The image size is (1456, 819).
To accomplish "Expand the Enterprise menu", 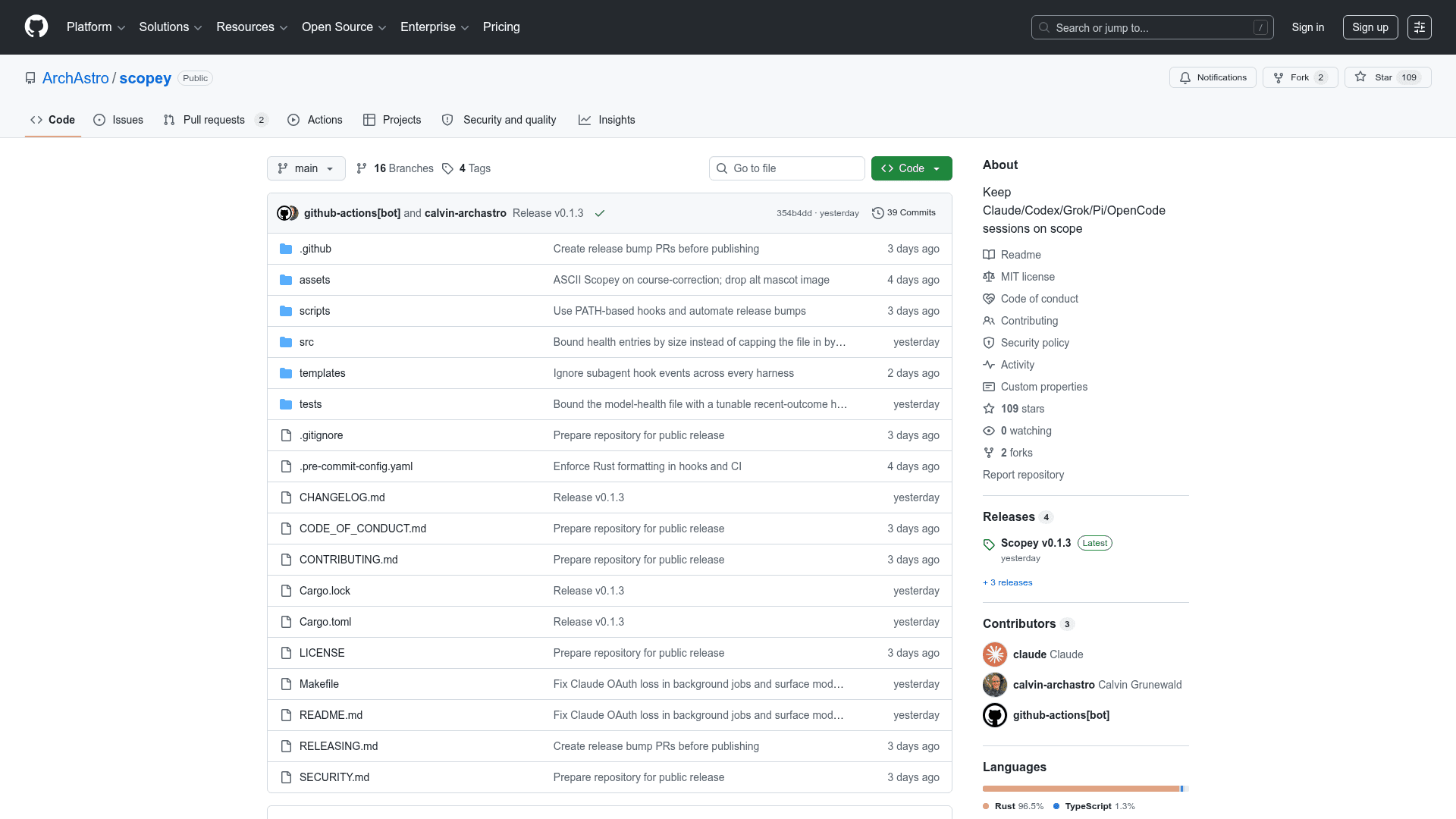I will (435, 27).
